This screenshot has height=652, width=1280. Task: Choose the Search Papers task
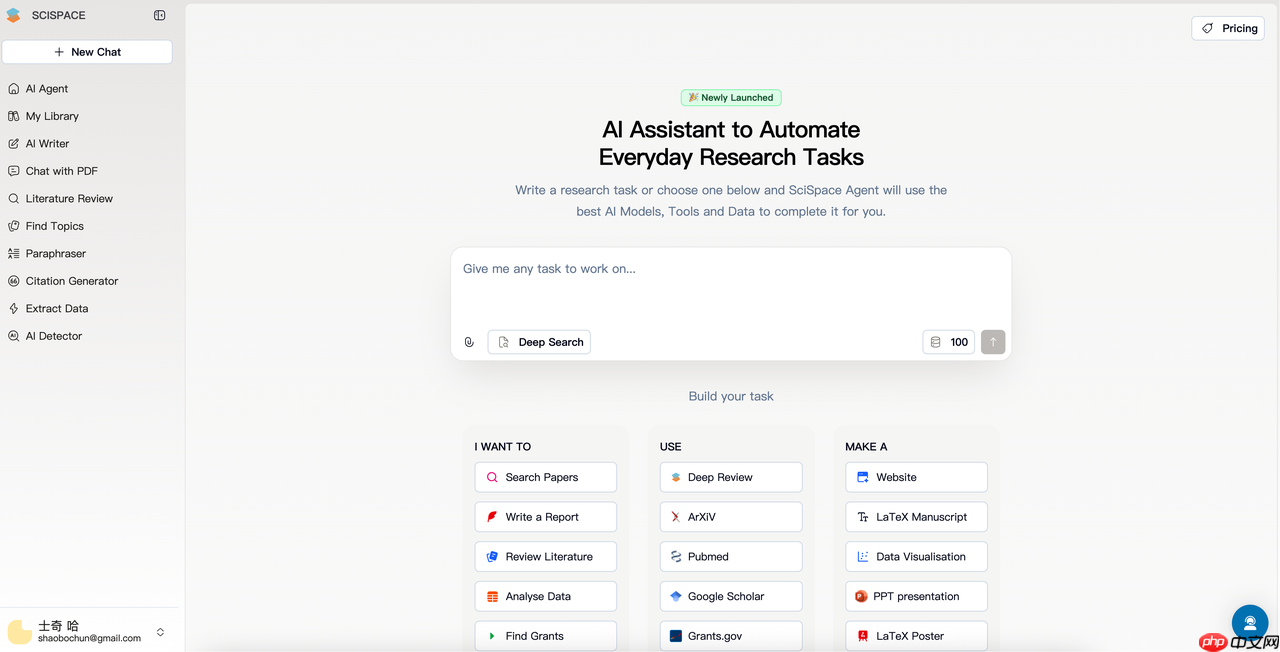pyautogui.click(x=545, y=477)
